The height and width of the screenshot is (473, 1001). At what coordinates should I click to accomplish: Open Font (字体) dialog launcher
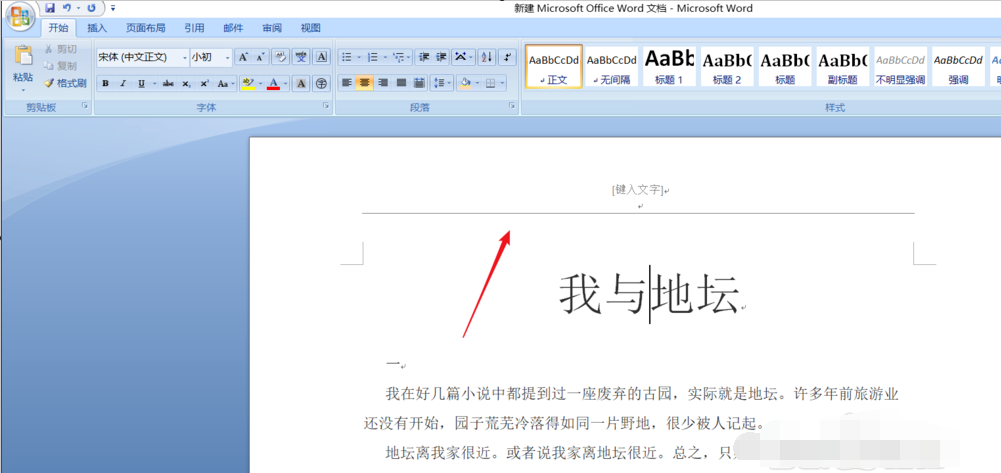pos(326,107)
